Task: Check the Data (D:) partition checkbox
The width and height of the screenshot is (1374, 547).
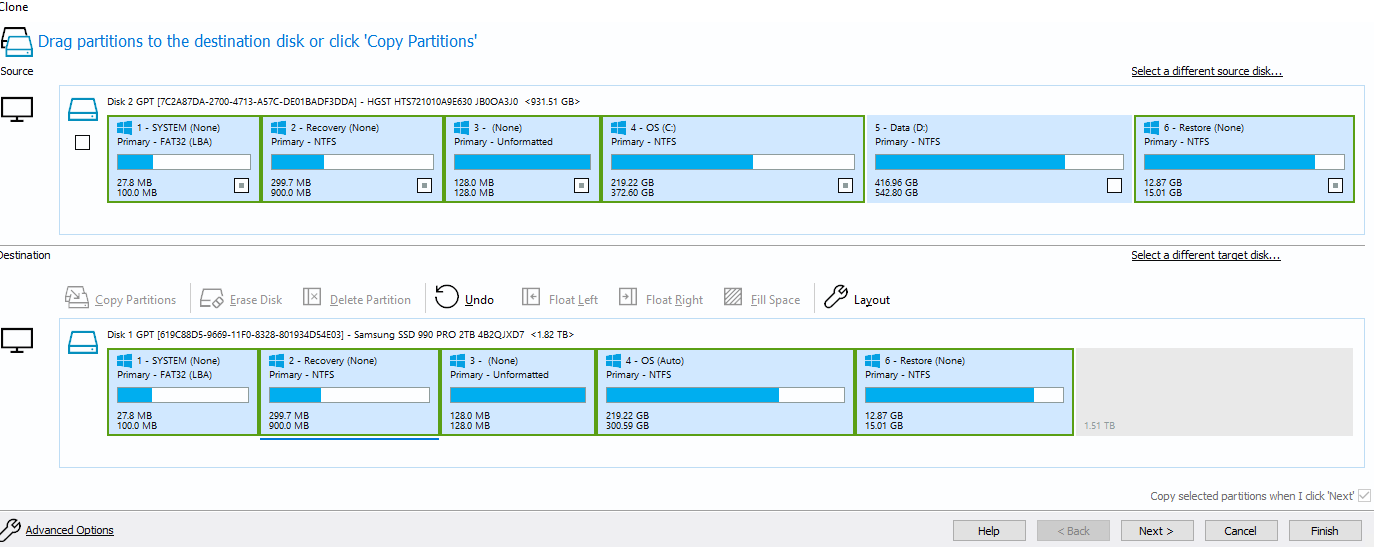Action: 1114,185
